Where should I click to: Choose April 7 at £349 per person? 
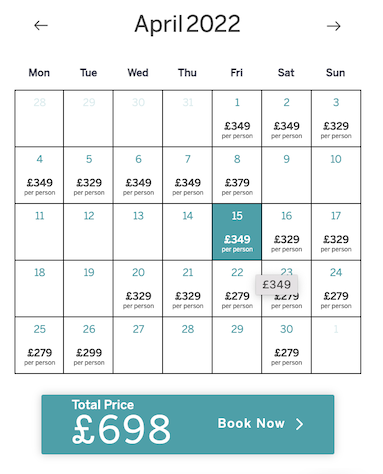(x=187, y=175)
